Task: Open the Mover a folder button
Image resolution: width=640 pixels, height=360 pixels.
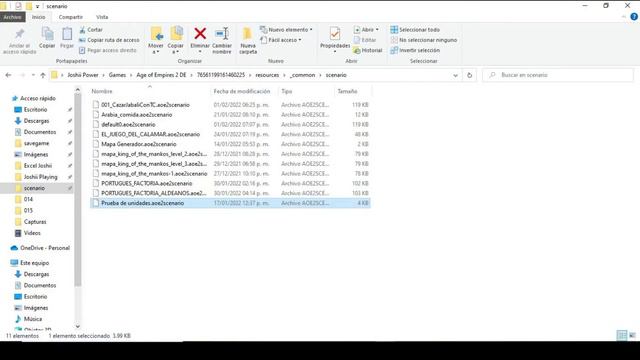Action: point(156,41)
